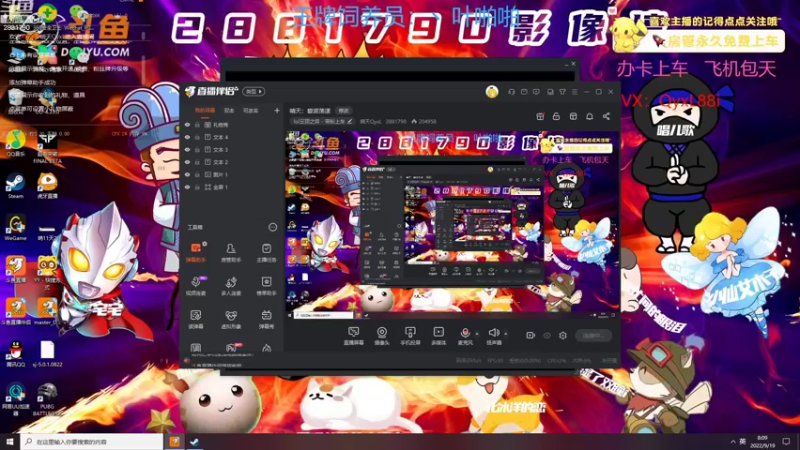
Task: Open the 读弹幕 tool
Action: (x=195, y=319)
